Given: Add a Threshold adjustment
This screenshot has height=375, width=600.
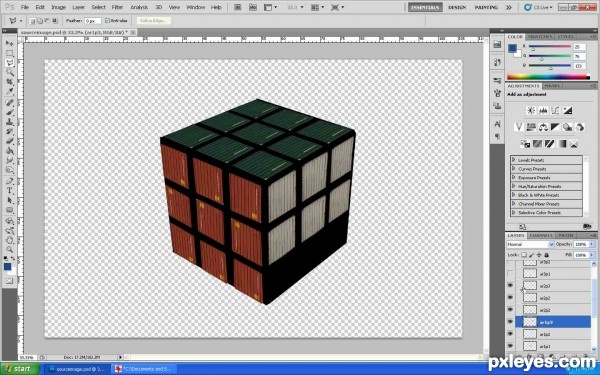Looking at the screenshot, I should (x=549, y=144).
